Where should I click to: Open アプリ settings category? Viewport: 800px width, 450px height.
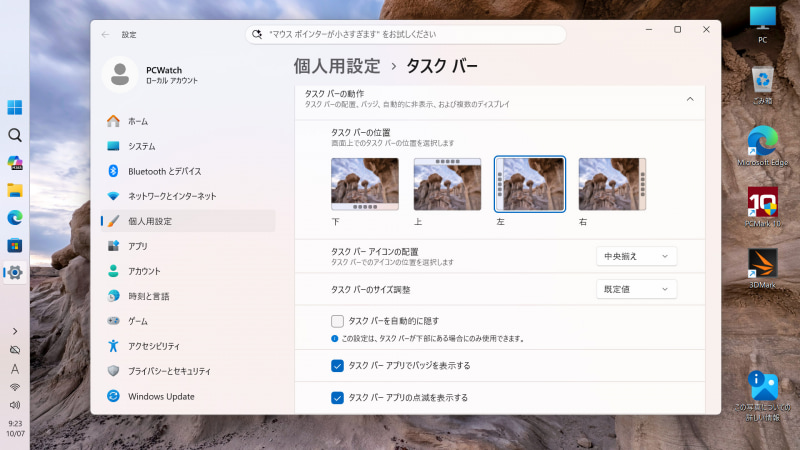pos(188,246)
